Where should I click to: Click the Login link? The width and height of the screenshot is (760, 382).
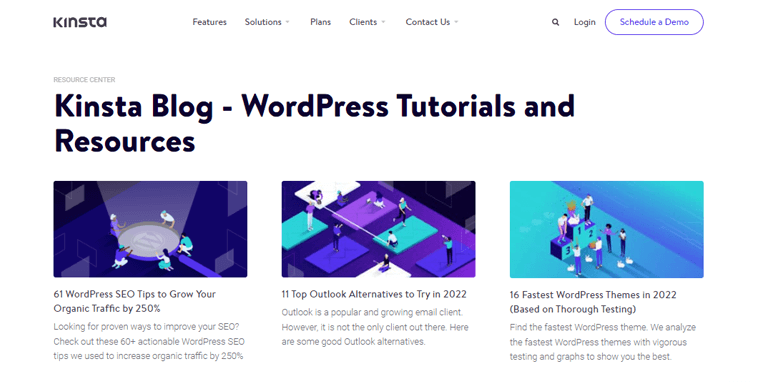pyautogui.click(x=585, y=22)
